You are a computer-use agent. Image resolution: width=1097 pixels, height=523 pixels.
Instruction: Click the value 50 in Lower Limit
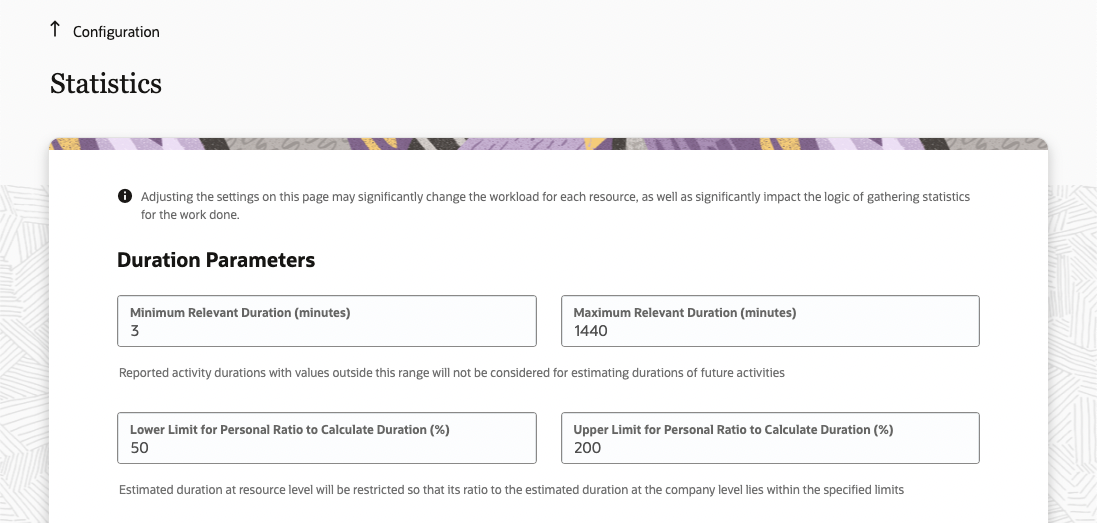pos(139,448)
